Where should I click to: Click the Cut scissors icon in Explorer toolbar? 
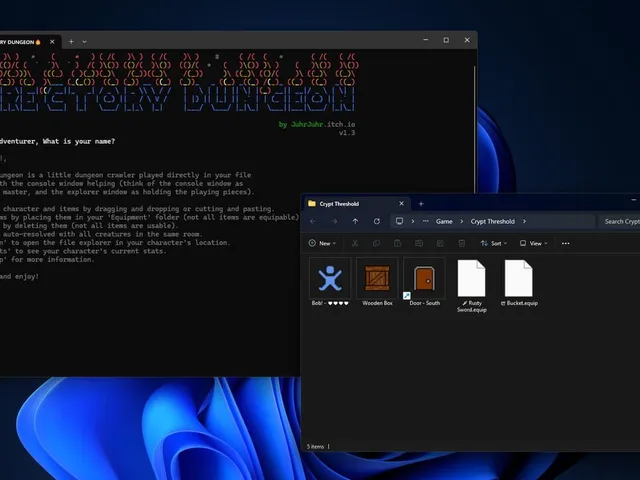pyautogui.click(x=355, y=243)
